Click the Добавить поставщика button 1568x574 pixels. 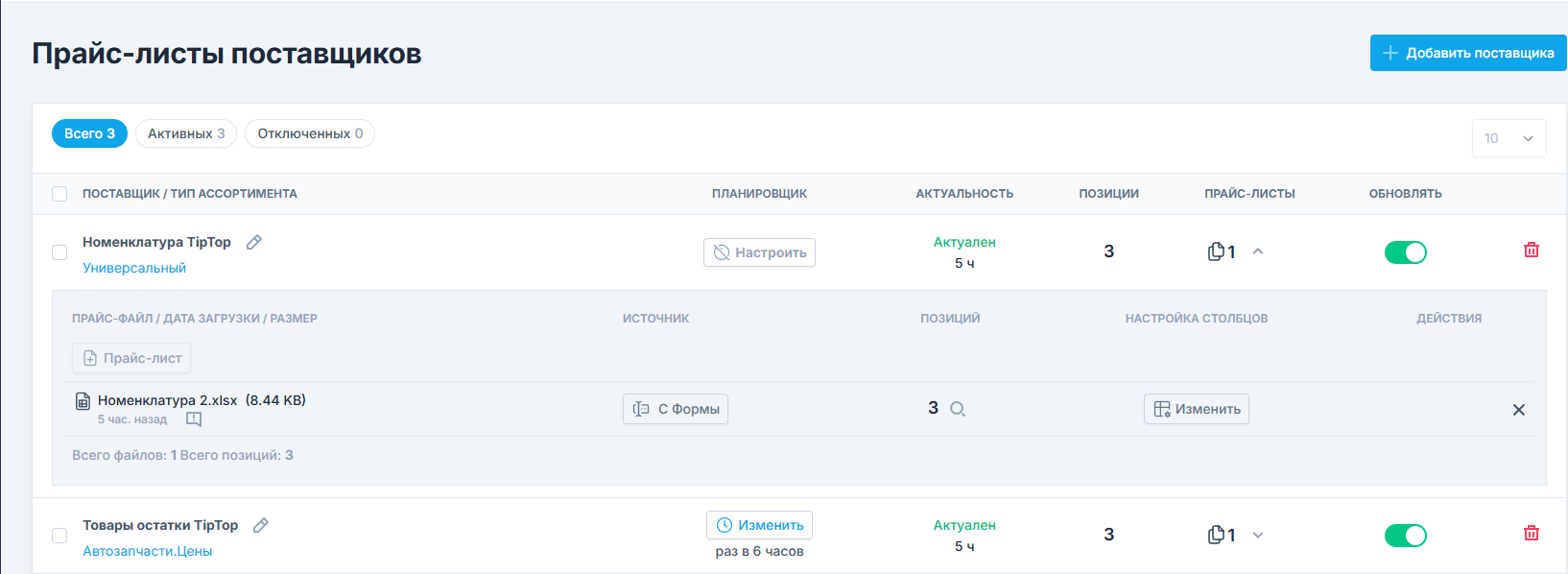click(x=1467, y=53)
